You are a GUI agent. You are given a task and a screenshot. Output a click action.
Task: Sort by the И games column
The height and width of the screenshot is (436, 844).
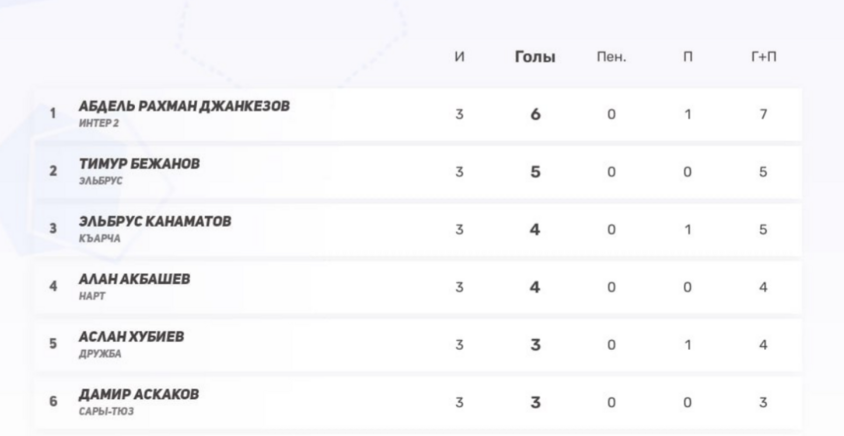pos(459,57)
